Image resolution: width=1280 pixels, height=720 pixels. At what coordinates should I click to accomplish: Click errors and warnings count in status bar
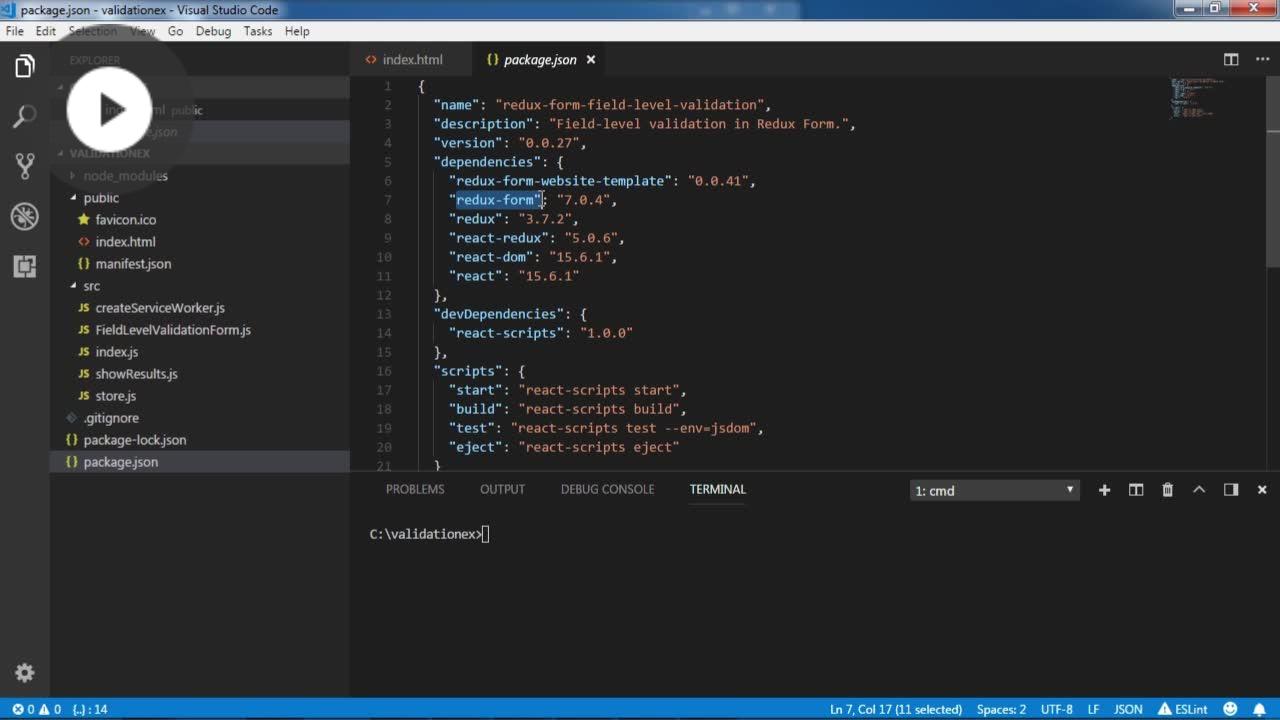(36, 709)
